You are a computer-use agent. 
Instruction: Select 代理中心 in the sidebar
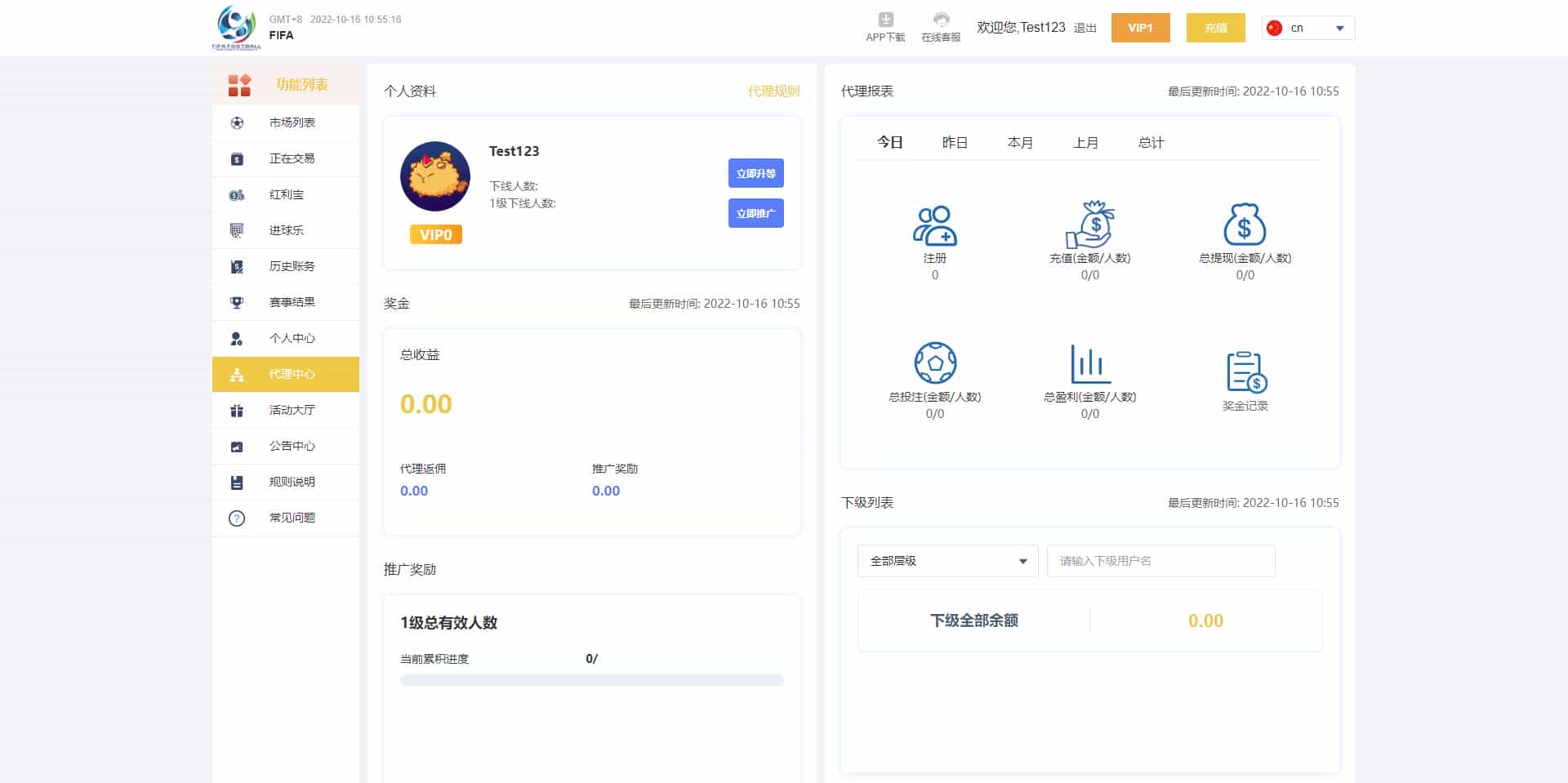click(286, 374)
